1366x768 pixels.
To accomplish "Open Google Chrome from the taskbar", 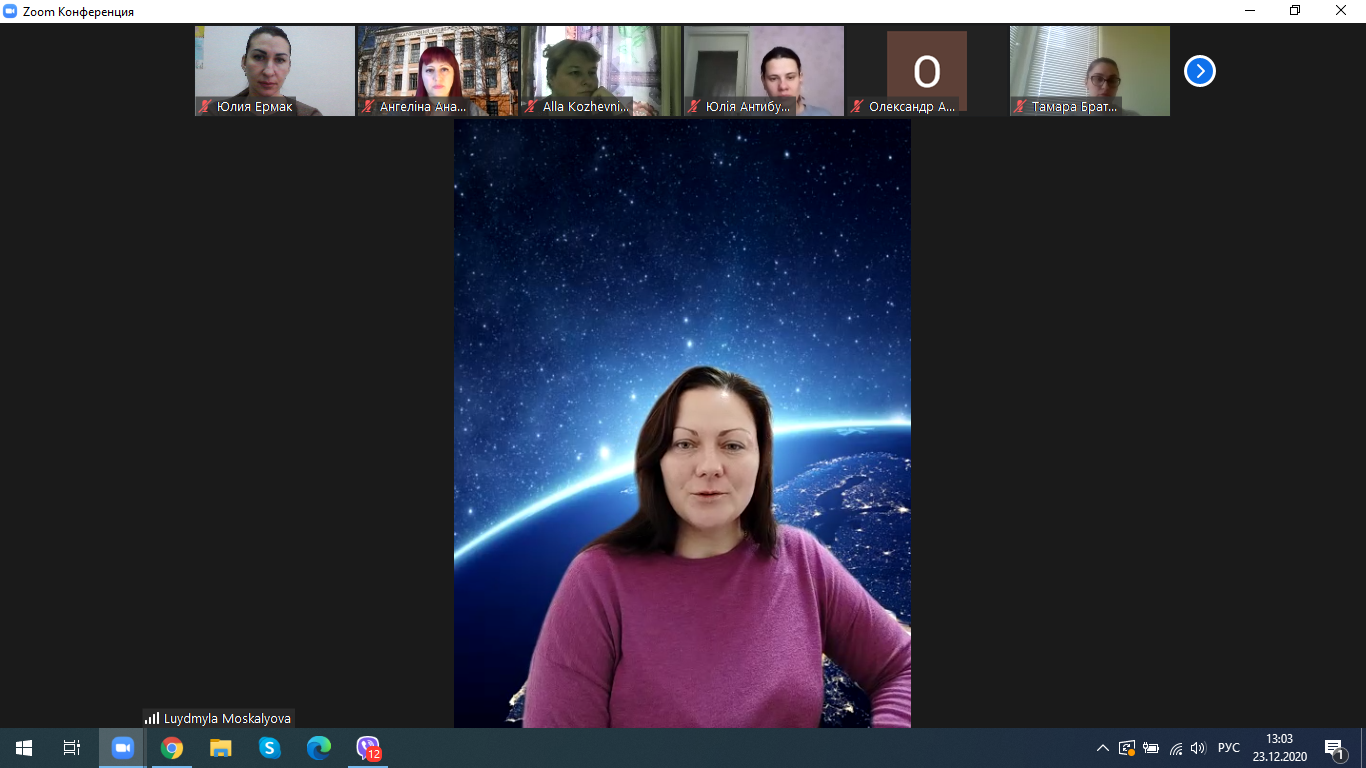I will point(172,748).
